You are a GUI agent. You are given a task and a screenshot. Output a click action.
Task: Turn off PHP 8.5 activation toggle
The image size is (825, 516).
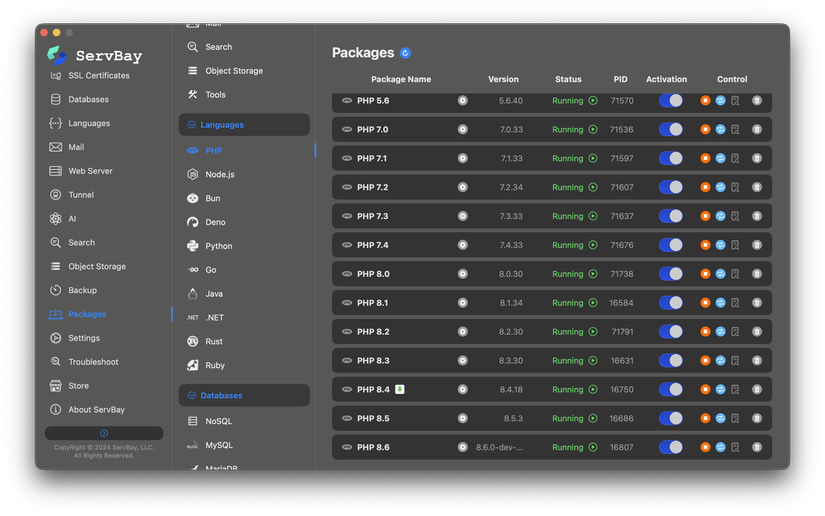tap(670, 419)
